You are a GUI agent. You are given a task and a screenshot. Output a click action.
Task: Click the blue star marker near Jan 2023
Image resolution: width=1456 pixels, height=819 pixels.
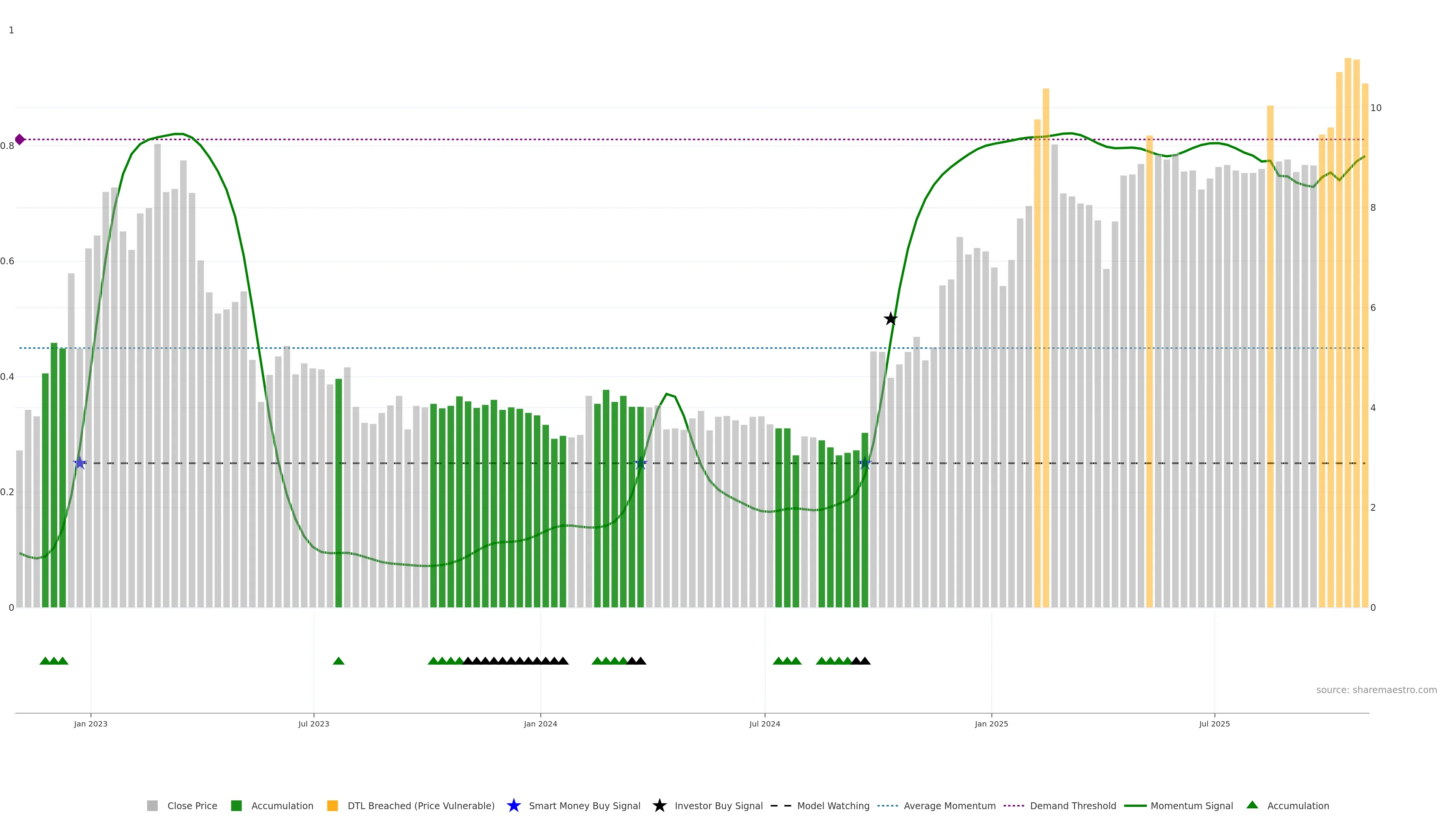[x=80, y=463]
